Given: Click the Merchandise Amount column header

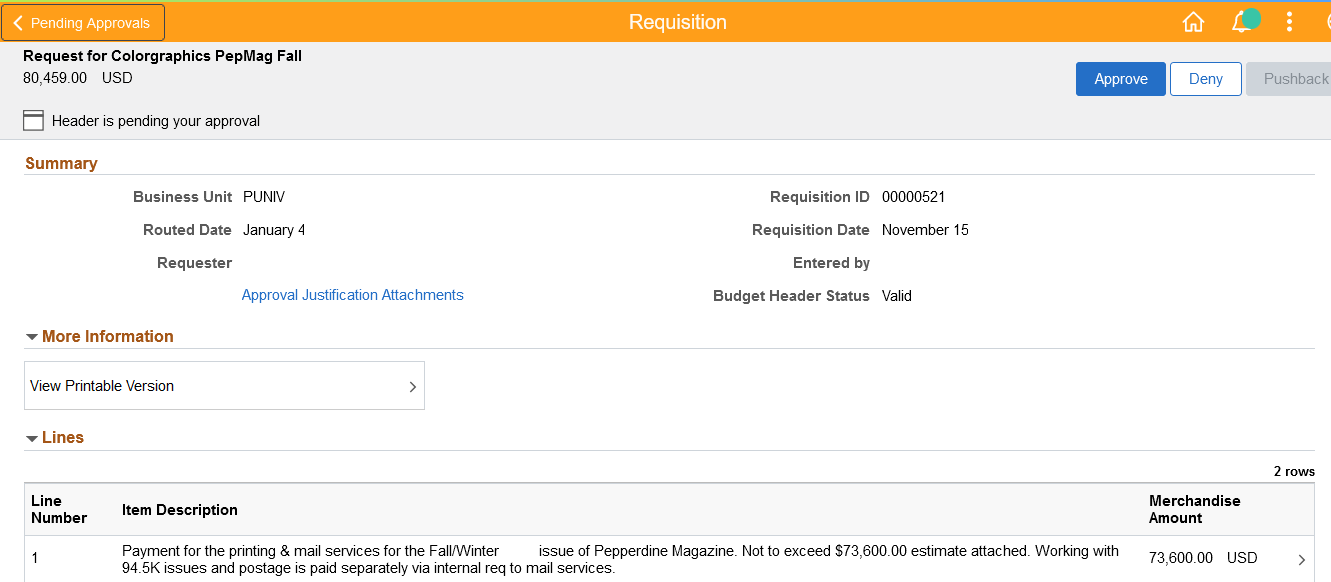Looking at the screenshot, I should click(x=1194, y=509).
